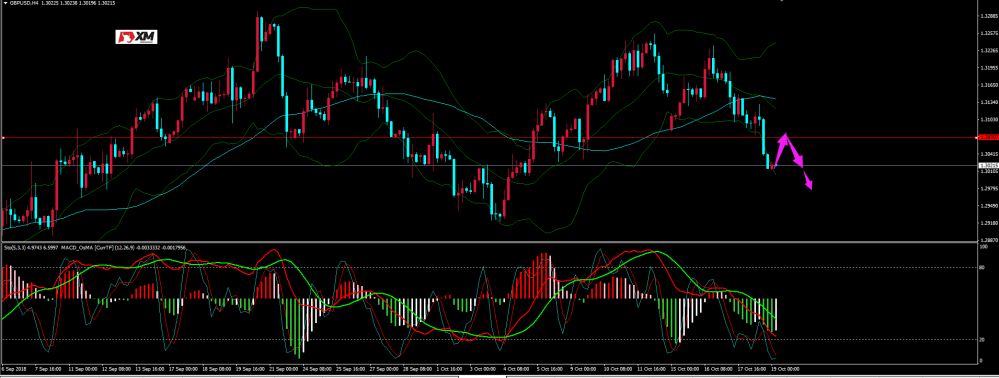Click time axis label 25 Sep 16:00
Viewport: 999px width, 378px height.
click(350, 368)
